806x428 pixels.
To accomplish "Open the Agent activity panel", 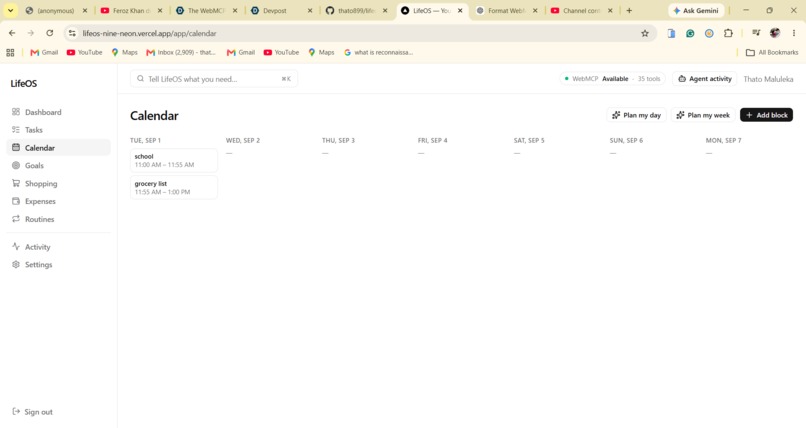I will [704, 79].
